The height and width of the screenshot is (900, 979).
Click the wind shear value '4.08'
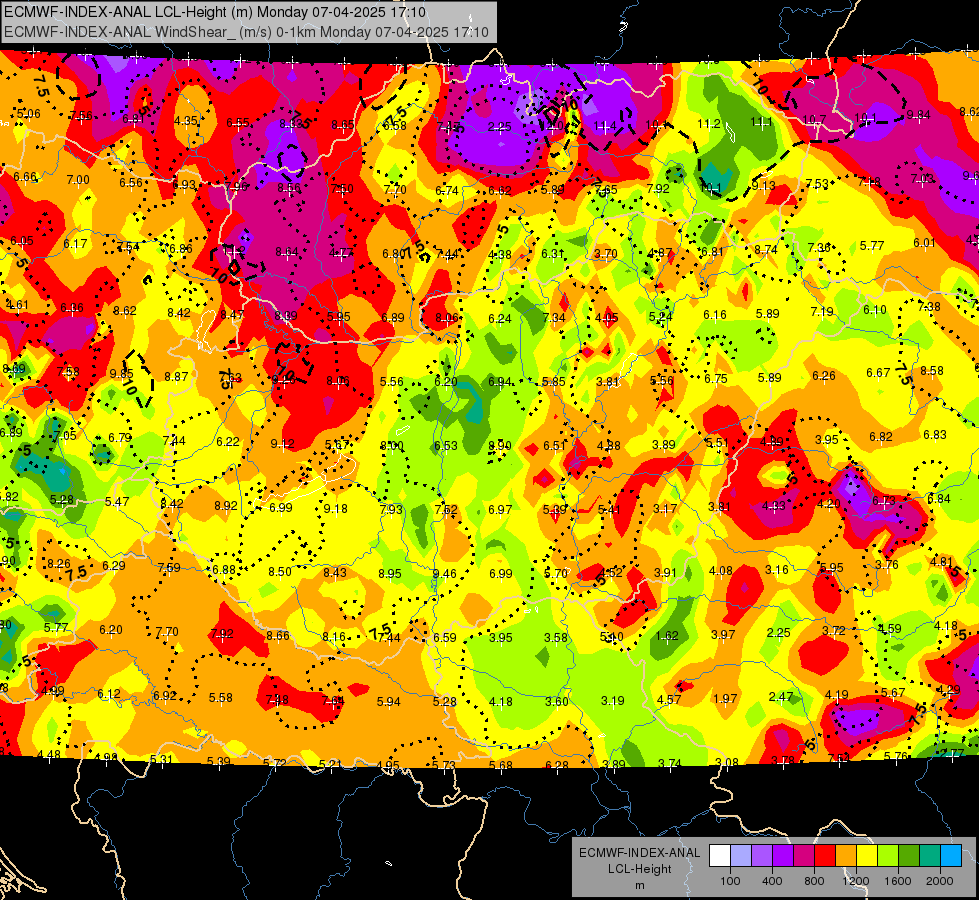pos(721,571)
